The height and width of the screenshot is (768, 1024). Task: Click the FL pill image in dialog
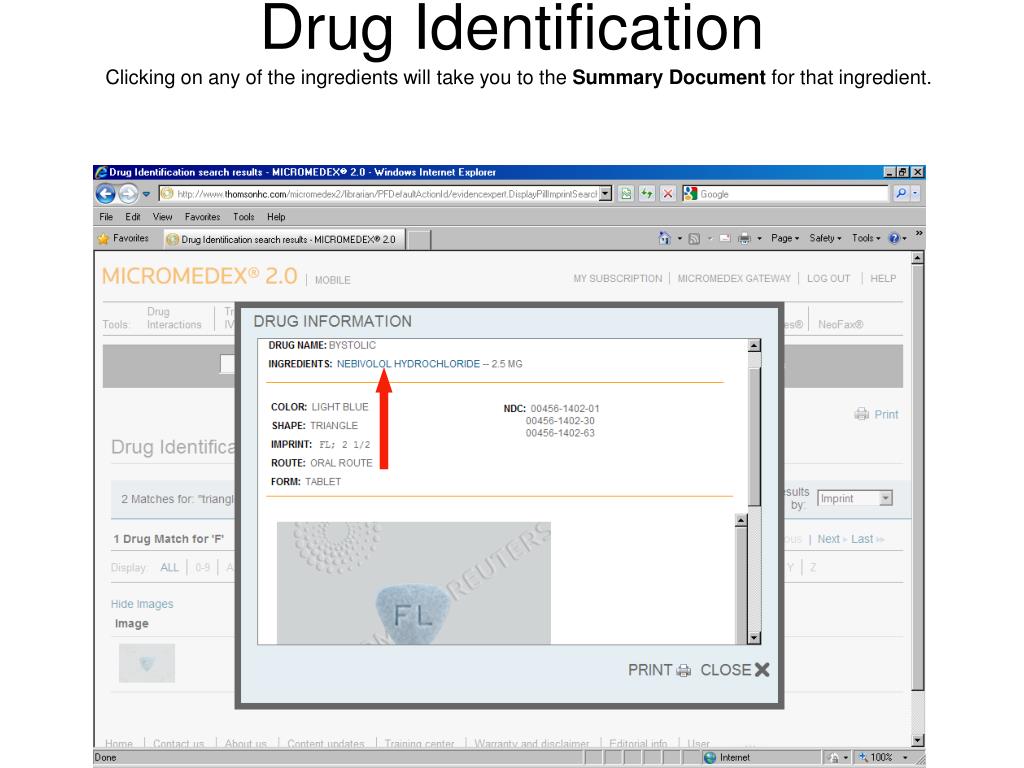(413, 583)
